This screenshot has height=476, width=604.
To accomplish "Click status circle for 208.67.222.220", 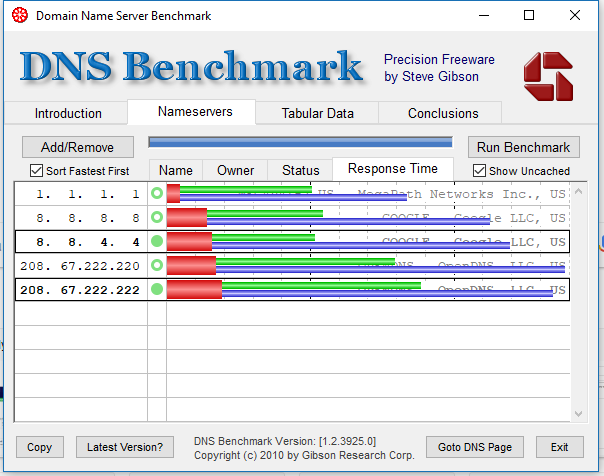I will [x=157, y=265].
